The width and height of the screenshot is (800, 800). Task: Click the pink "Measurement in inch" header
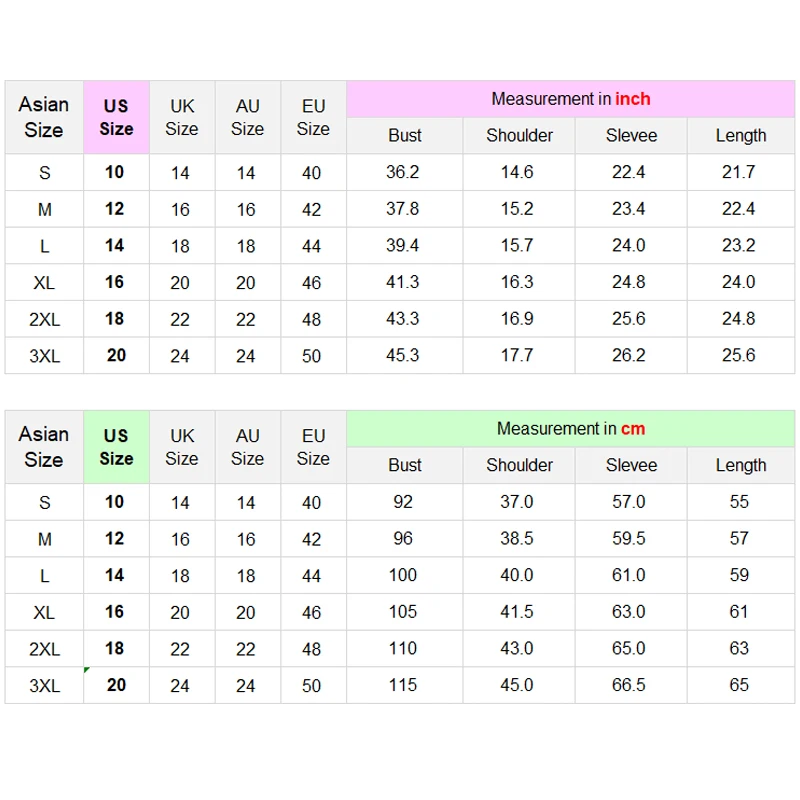(570, 99)
